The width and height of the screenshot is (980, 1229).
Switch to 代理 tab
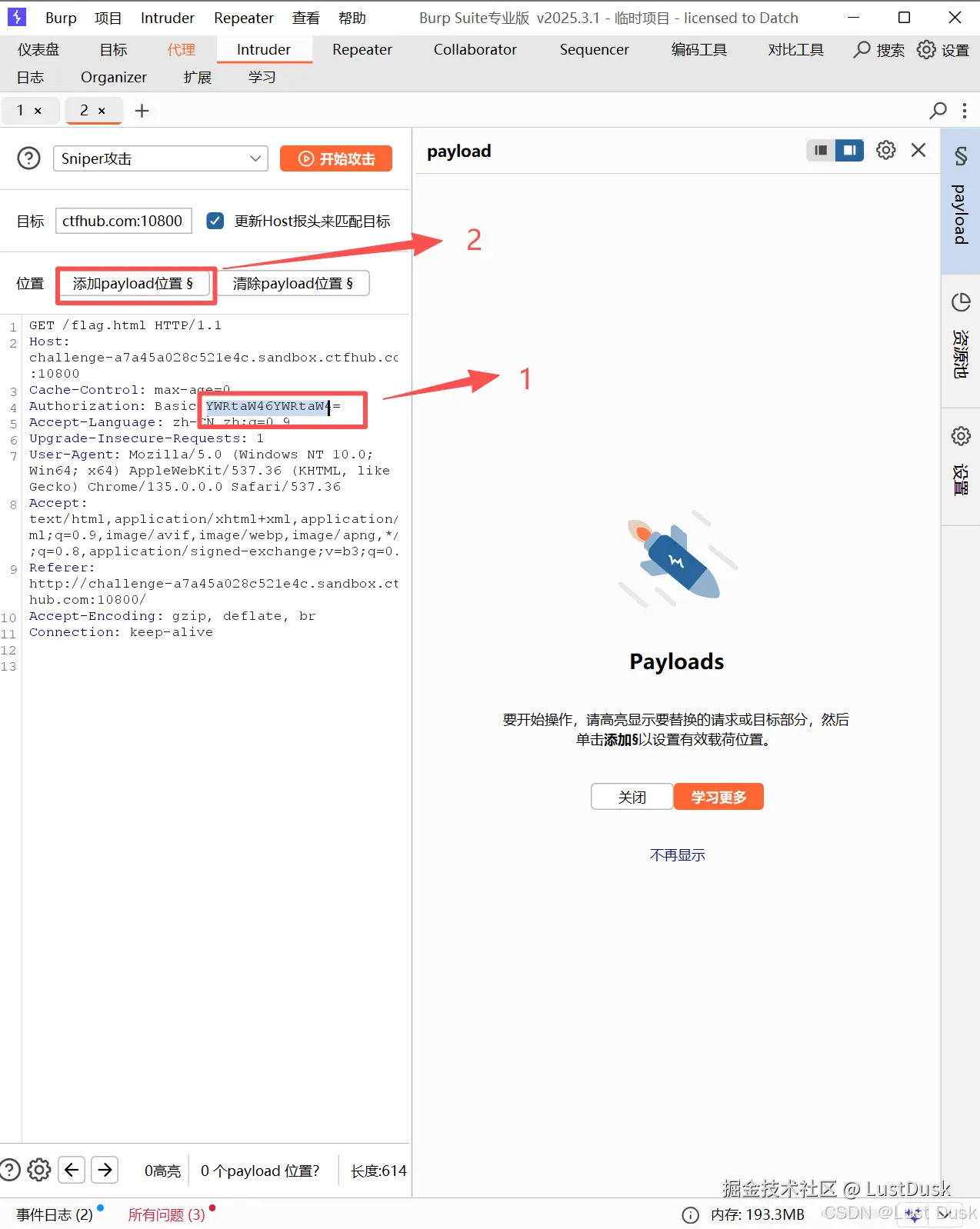(181, 50)
